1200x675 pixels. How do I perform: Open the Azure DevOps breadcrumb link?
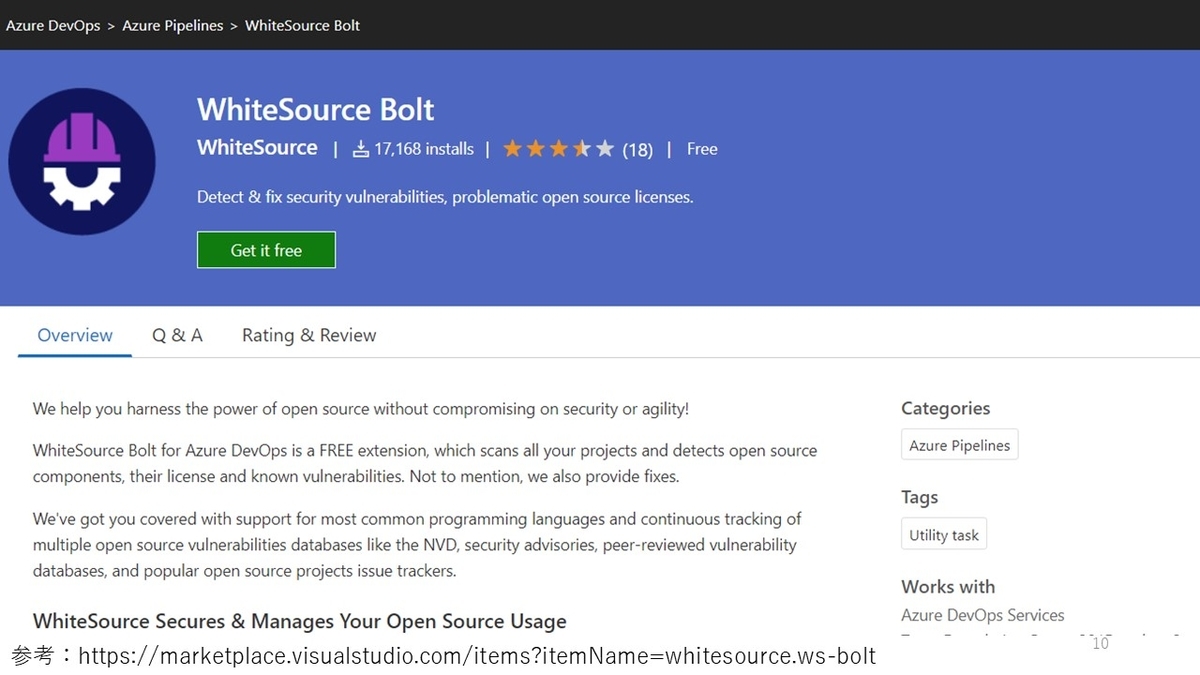[53, 25]
